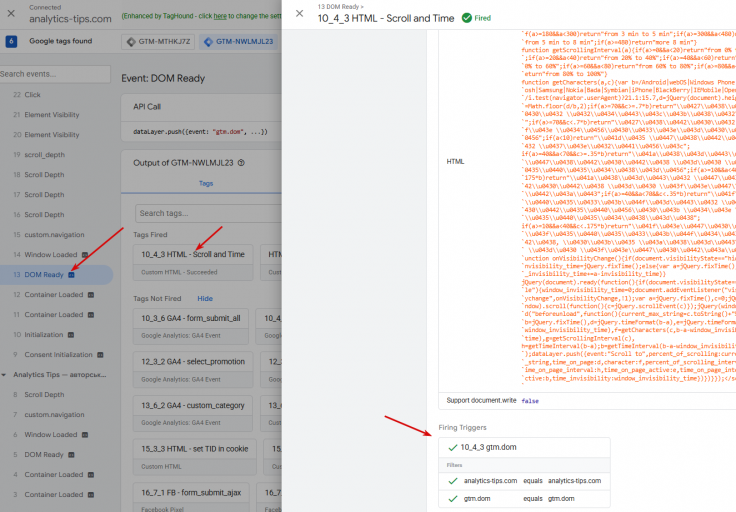Click the Support document.write false value
736x512 pixels.
[530, 401]
